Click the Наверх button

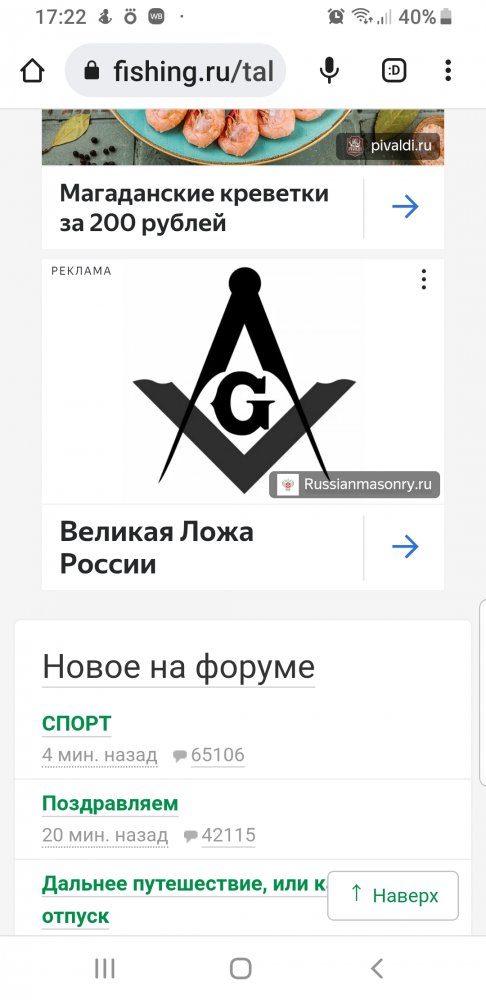pos(393,895)
